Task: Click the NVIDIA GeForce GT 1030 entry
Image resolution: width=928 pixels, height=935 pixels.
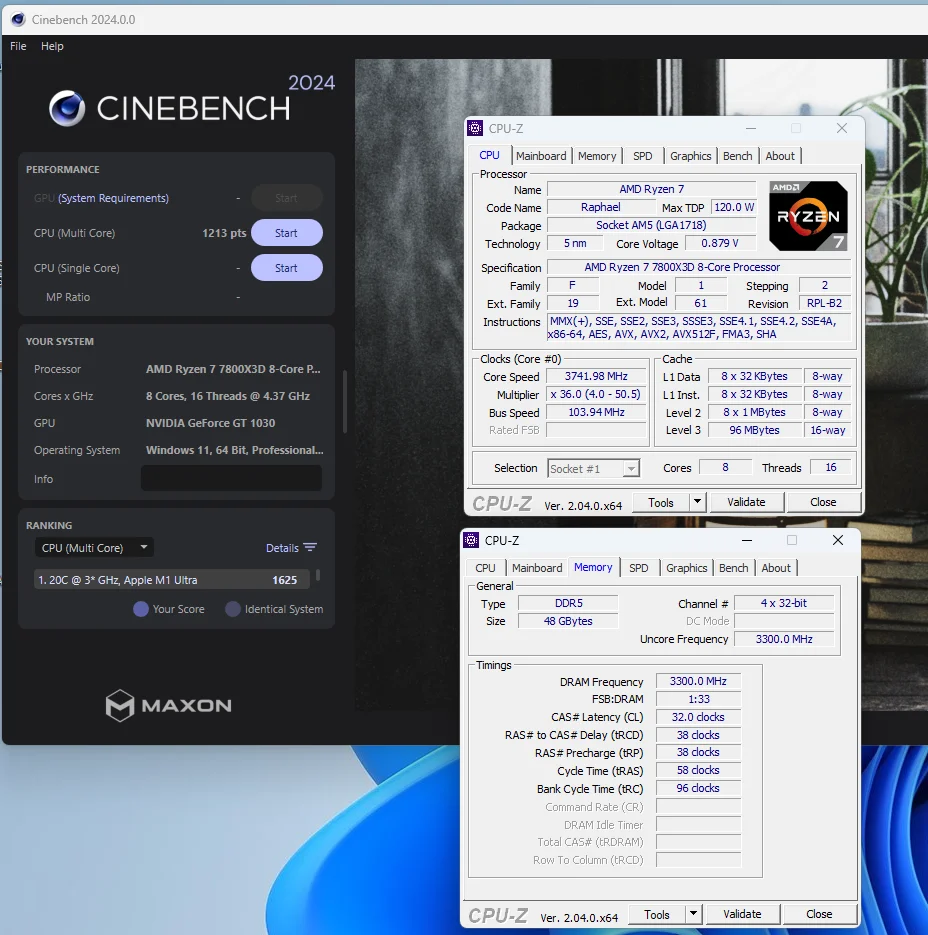Action: (x=211, y=423)
